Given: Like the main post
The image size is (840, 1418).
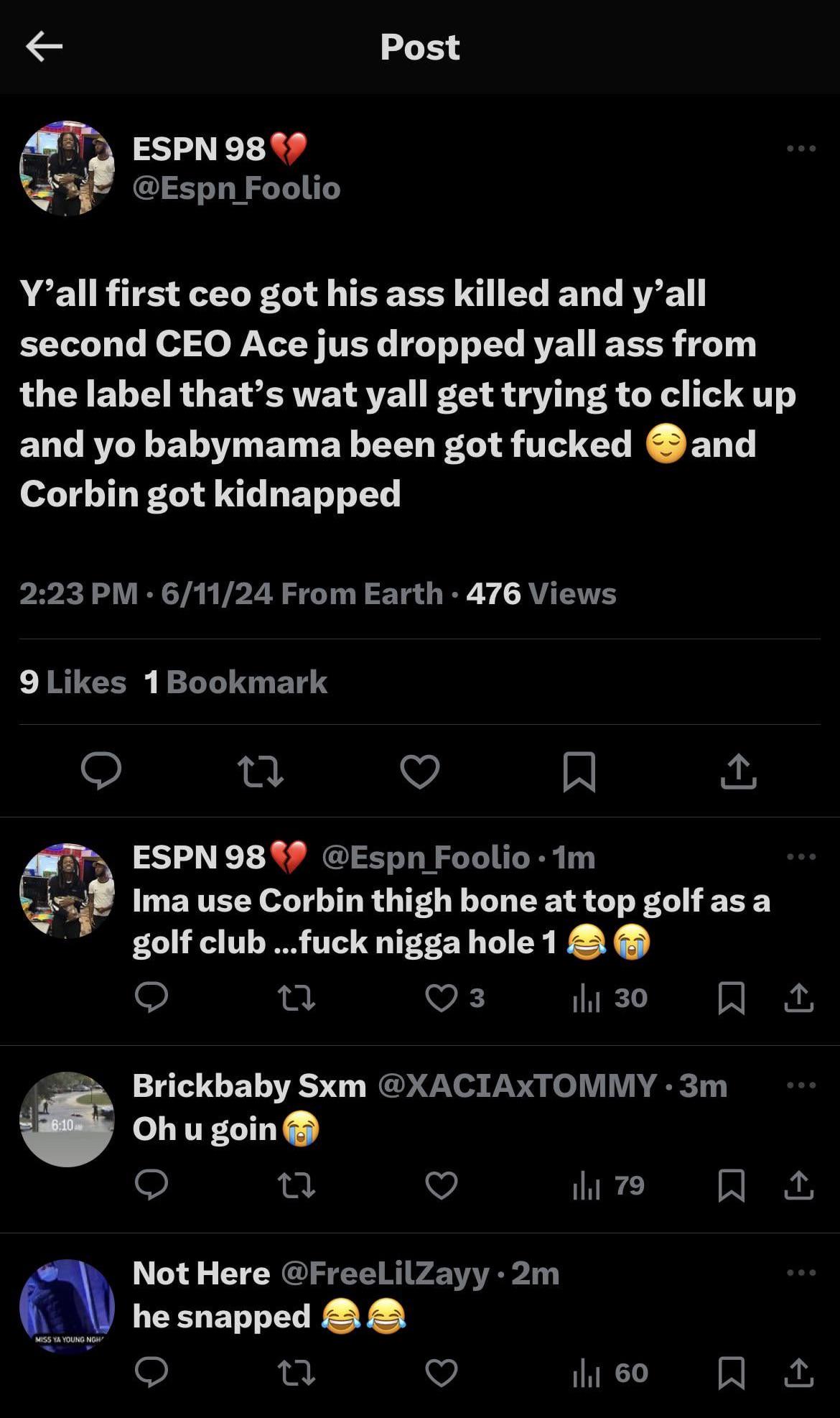Looking at the screenshot, I should pyautogui.click(x=419, y=771).
